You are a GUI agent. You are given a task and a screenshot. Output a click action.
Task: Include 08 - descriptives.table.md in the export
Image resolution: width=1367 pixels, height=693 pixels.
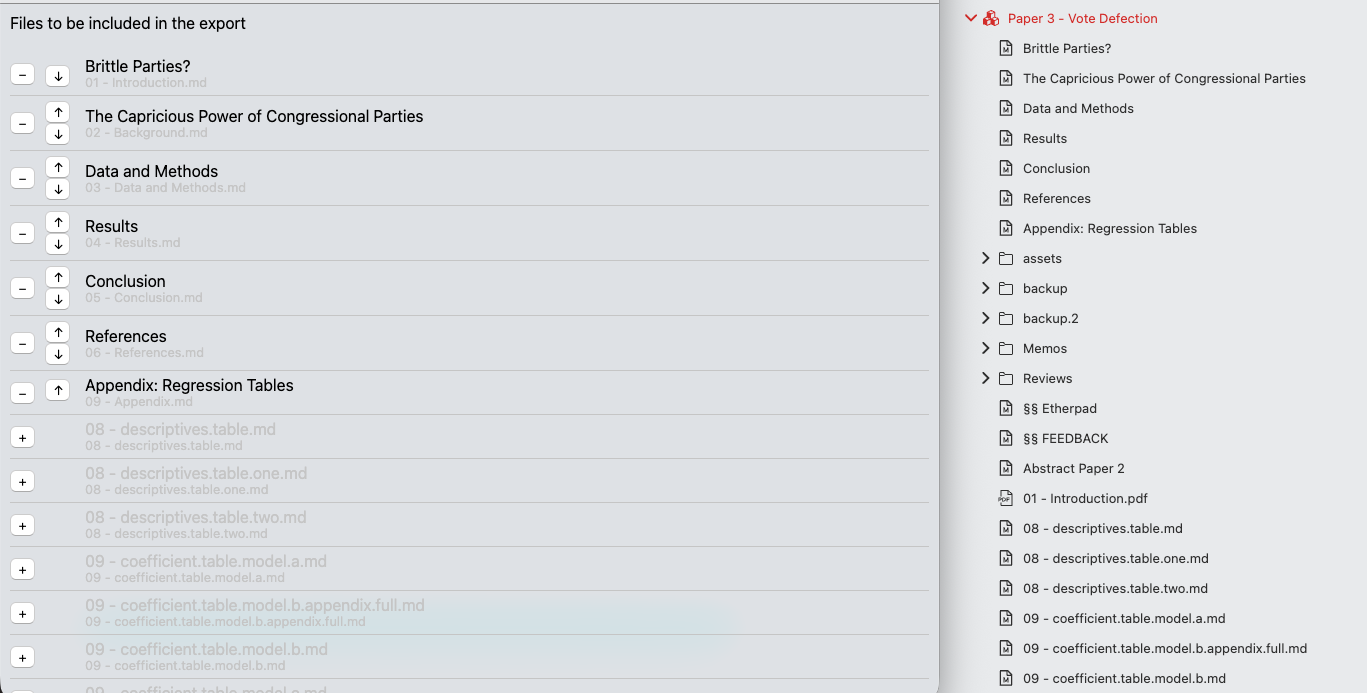tap(22, 437)
